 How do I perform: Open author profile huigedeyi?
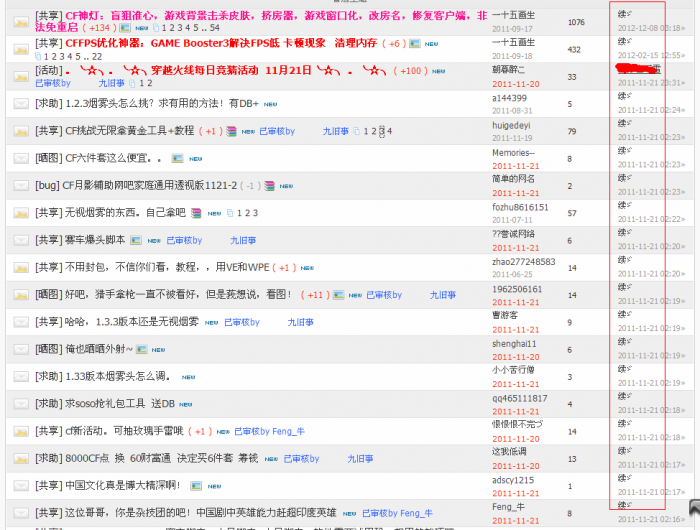(x=511, y=125)
